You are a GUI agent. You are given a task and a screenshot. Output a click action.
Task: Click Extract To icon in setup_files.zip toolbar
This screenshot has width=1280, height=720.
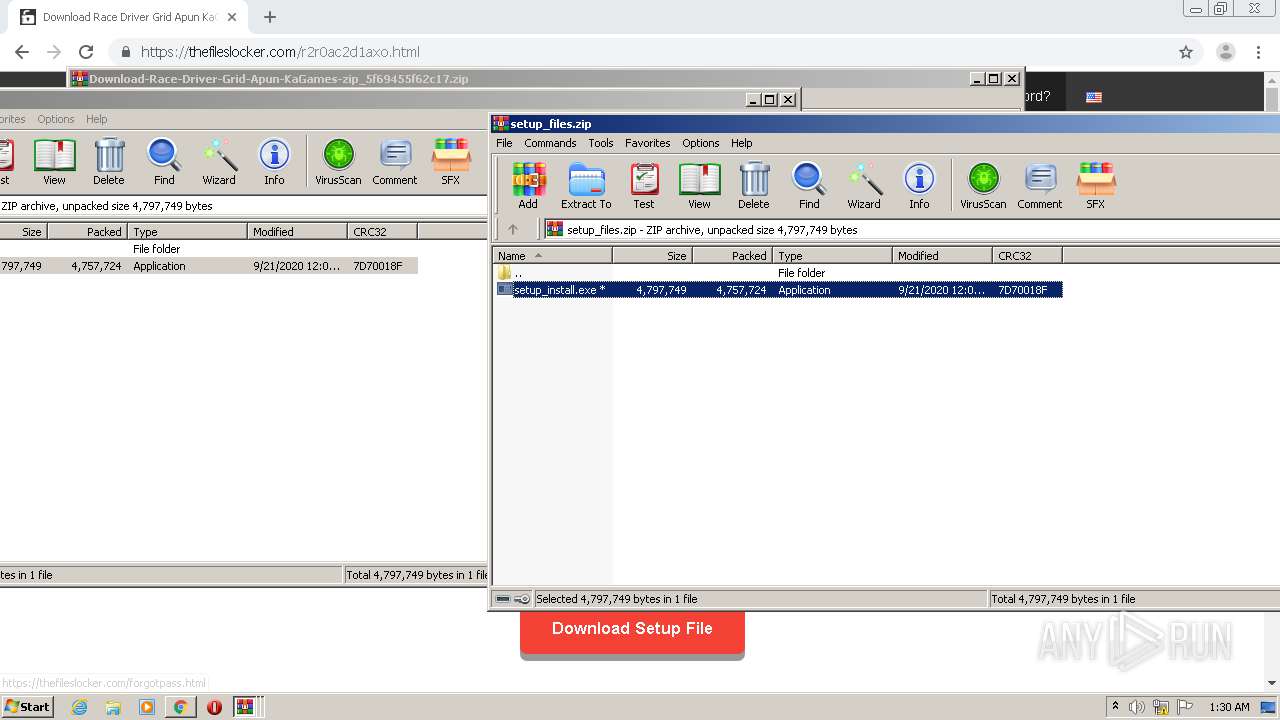click(586, 186)
